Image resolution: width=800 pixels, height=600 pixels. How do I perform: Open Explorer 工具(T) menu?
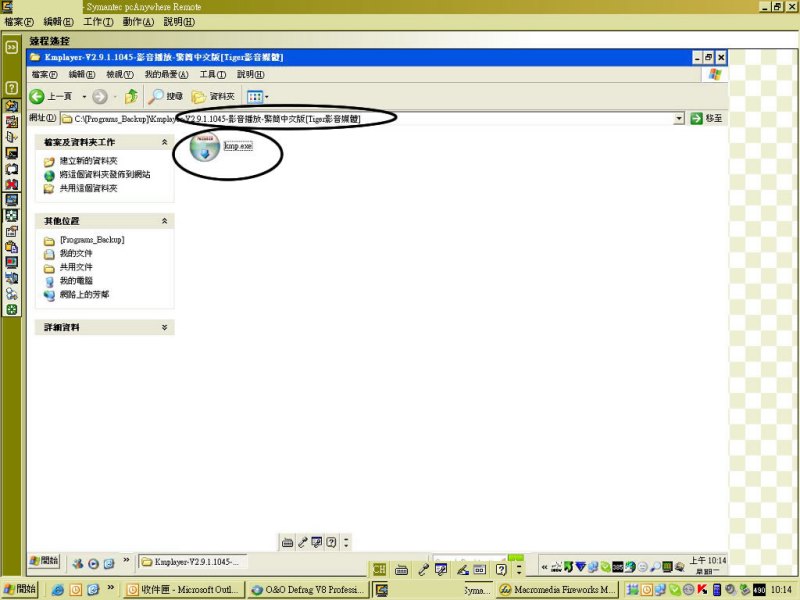point(212,74)
